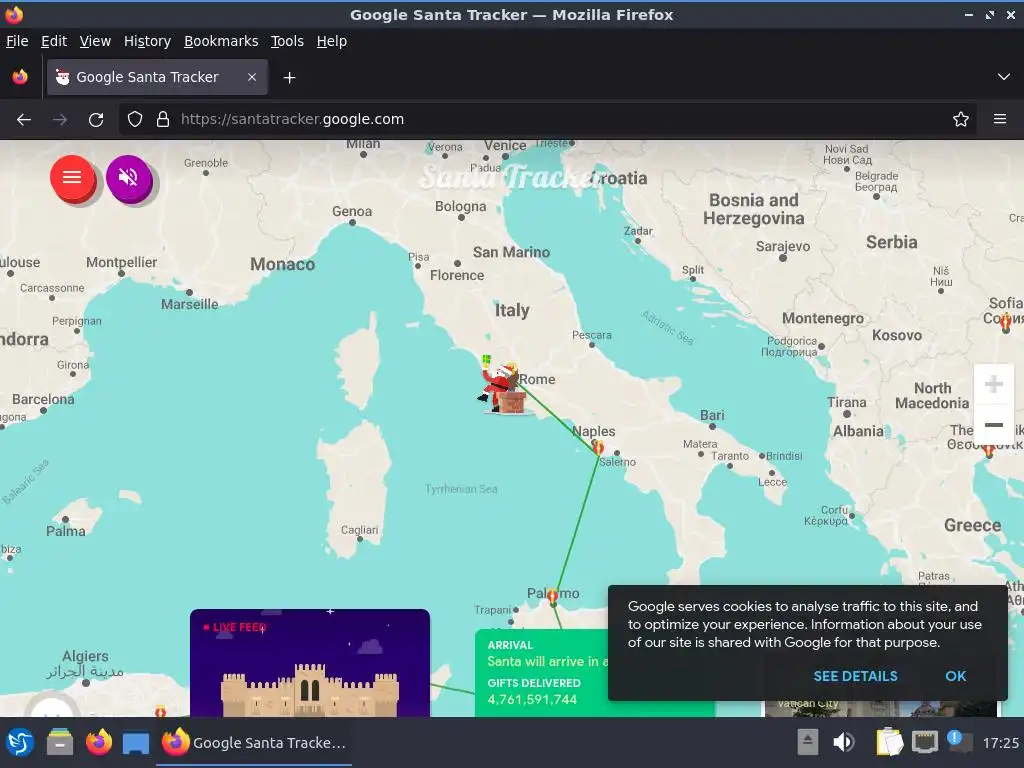This screenshot has height=768, width=1024.
Task: View site security via padlock icon
Action: [163, 120]
